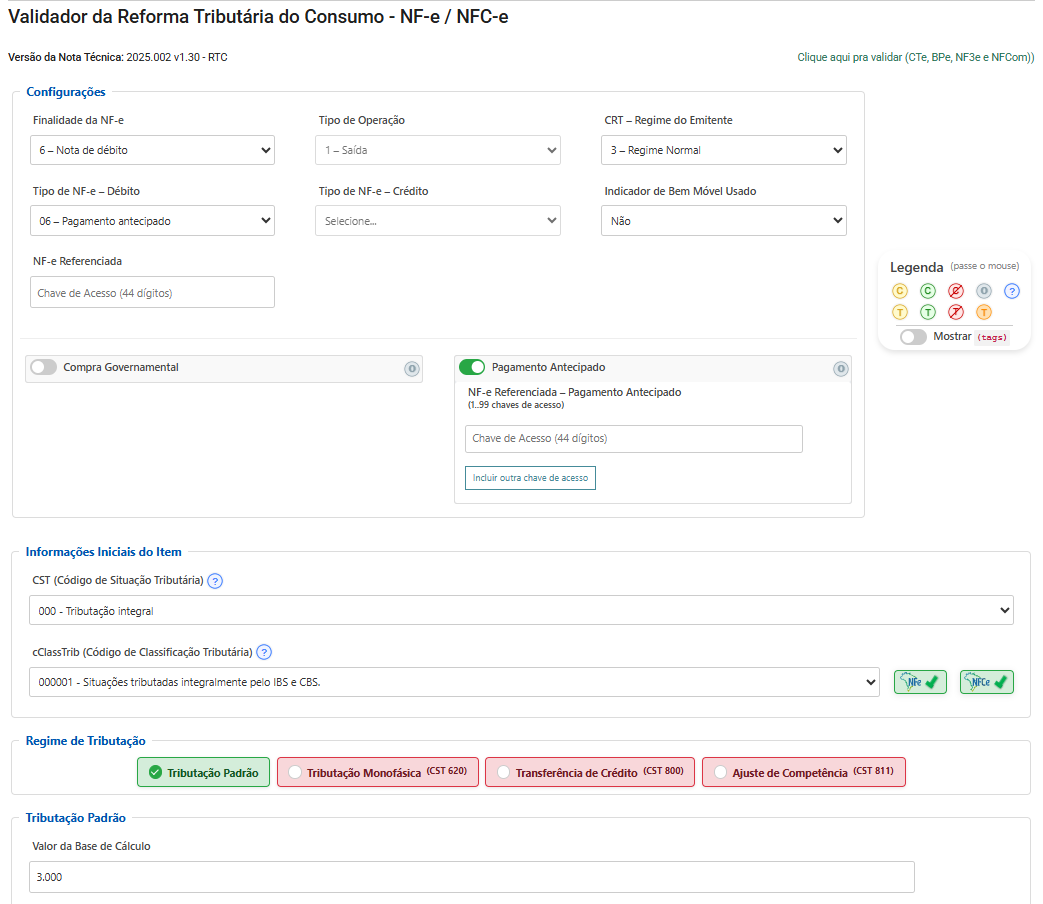Click the CST help question-mark icon
The width and height of the screenshot is (1043, 904).
click(215, 580)
